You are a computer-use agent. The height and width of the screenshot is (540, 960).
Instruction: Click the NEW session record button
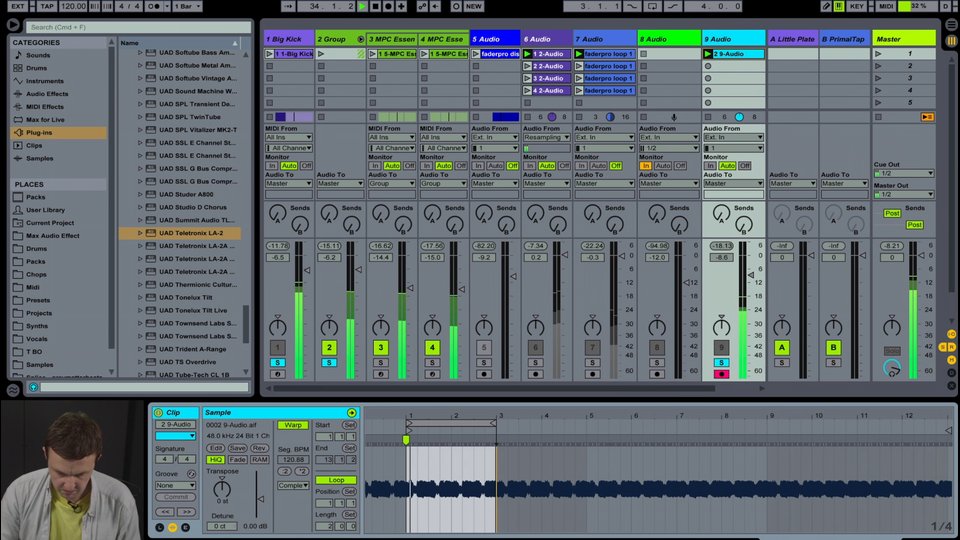(x=474, y=6)
